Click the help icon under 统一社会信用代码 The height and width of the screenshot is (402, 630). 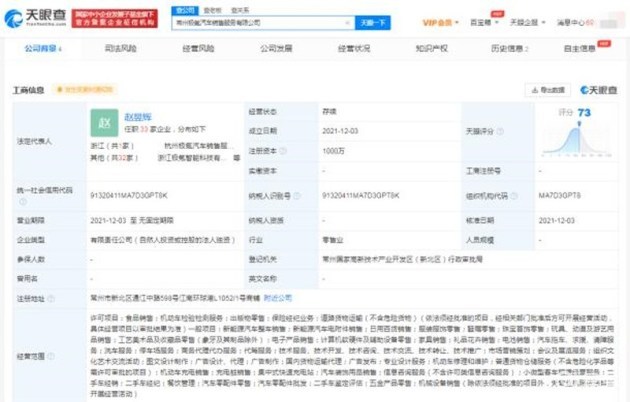click(23, 201)
